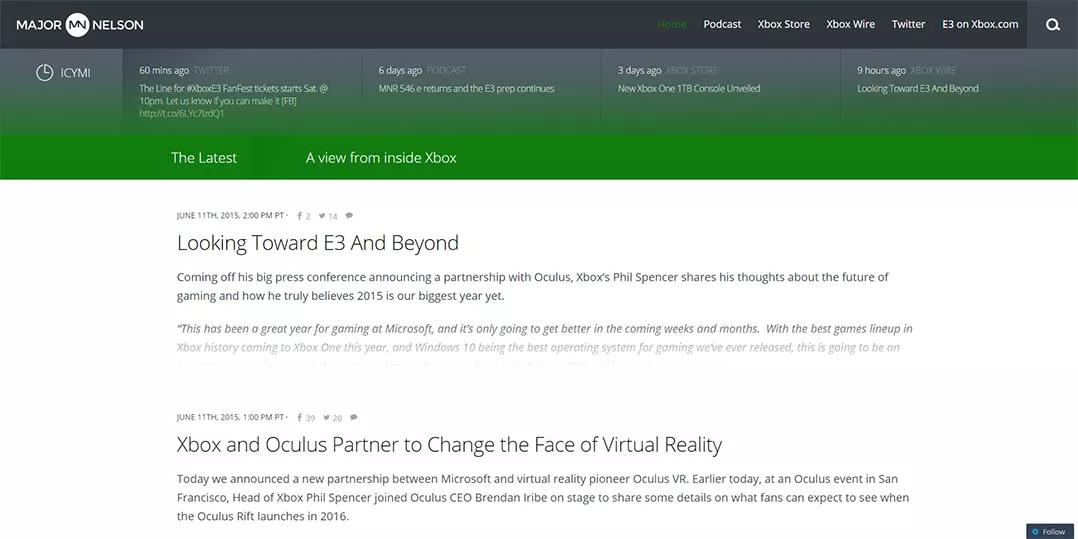This screenshot has height=539, width=1078.
Task: Open comments for Xbox and Oculus post
Action: pos(353,417)
